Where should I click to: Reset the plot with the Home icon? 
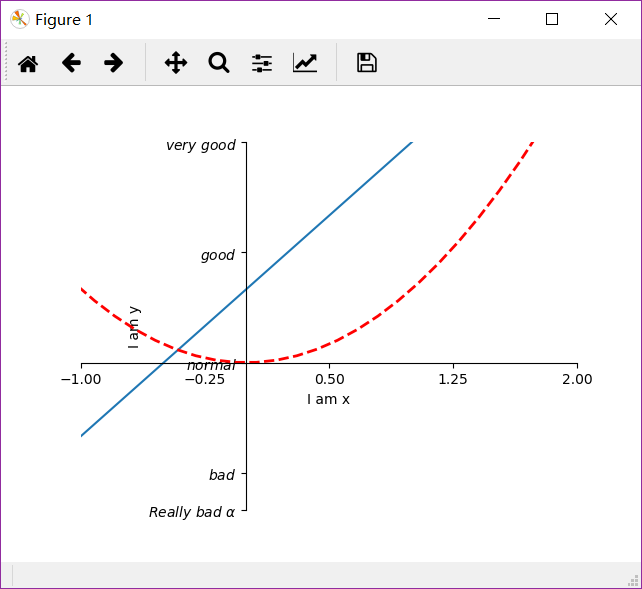(28, 63)
